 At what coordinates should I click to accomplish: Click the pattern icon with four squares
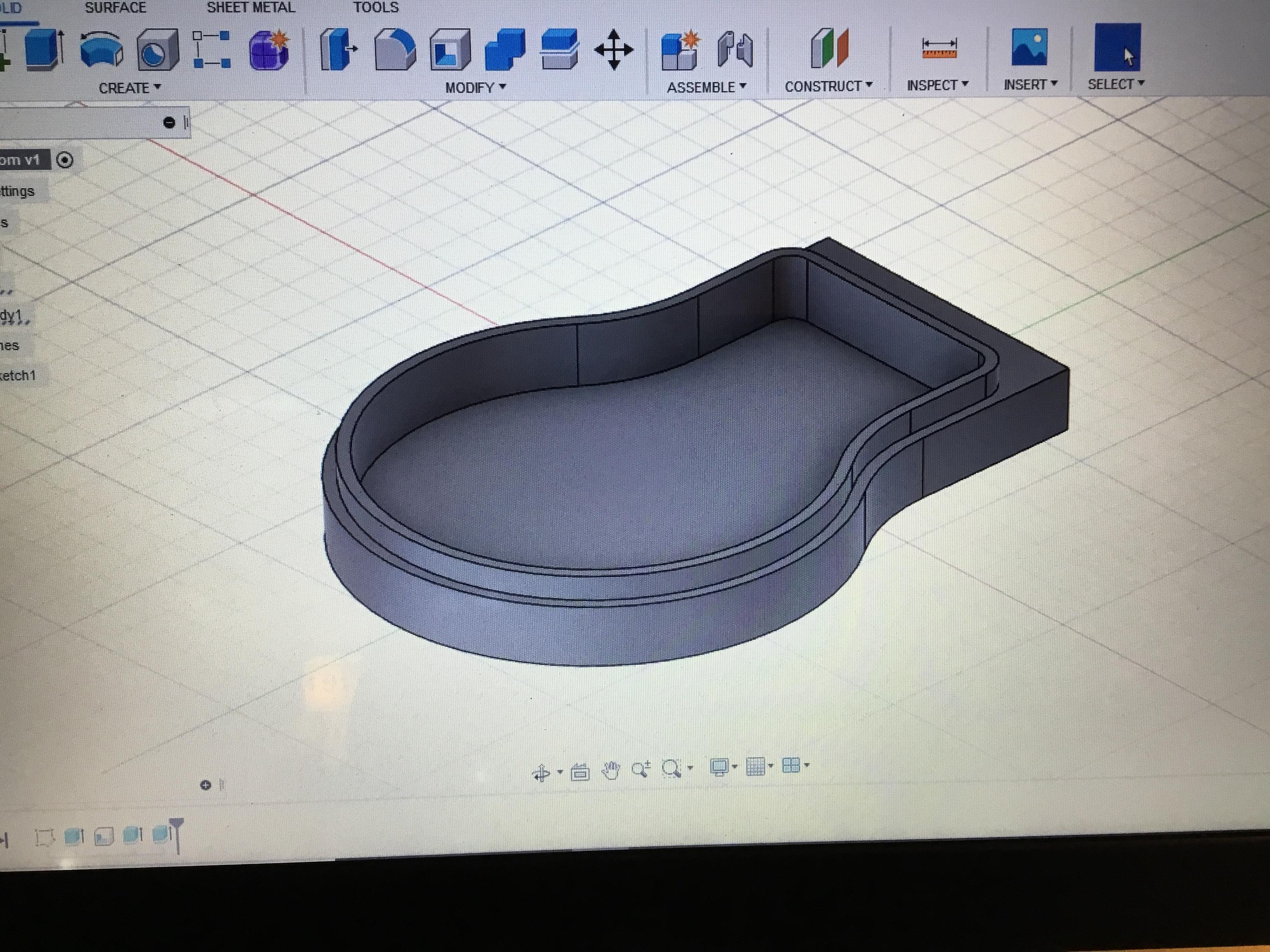coord(211,51)
